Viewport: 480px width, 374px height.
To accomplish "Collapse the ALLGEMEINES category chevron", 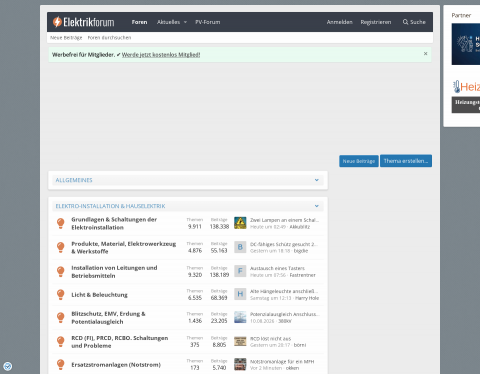I will click(317, 180).
